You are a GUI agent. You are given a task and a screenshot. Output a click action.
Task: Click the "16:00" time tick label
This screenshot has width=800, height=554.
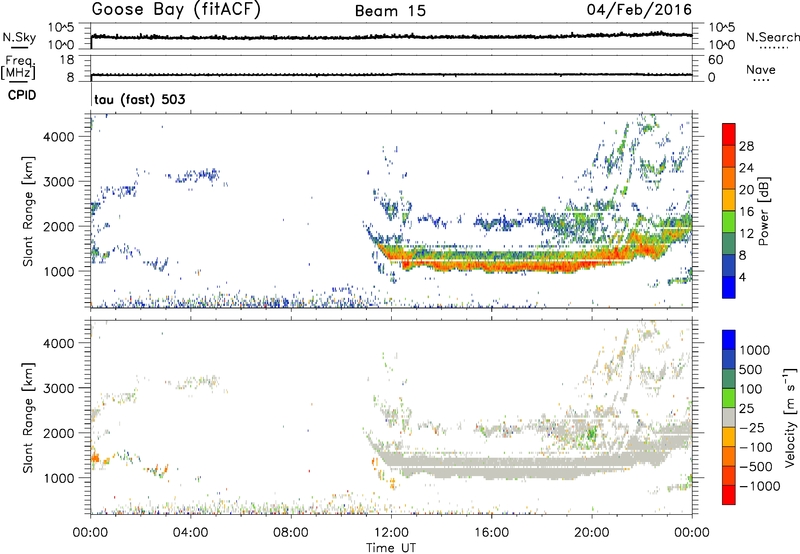[491, 533]
